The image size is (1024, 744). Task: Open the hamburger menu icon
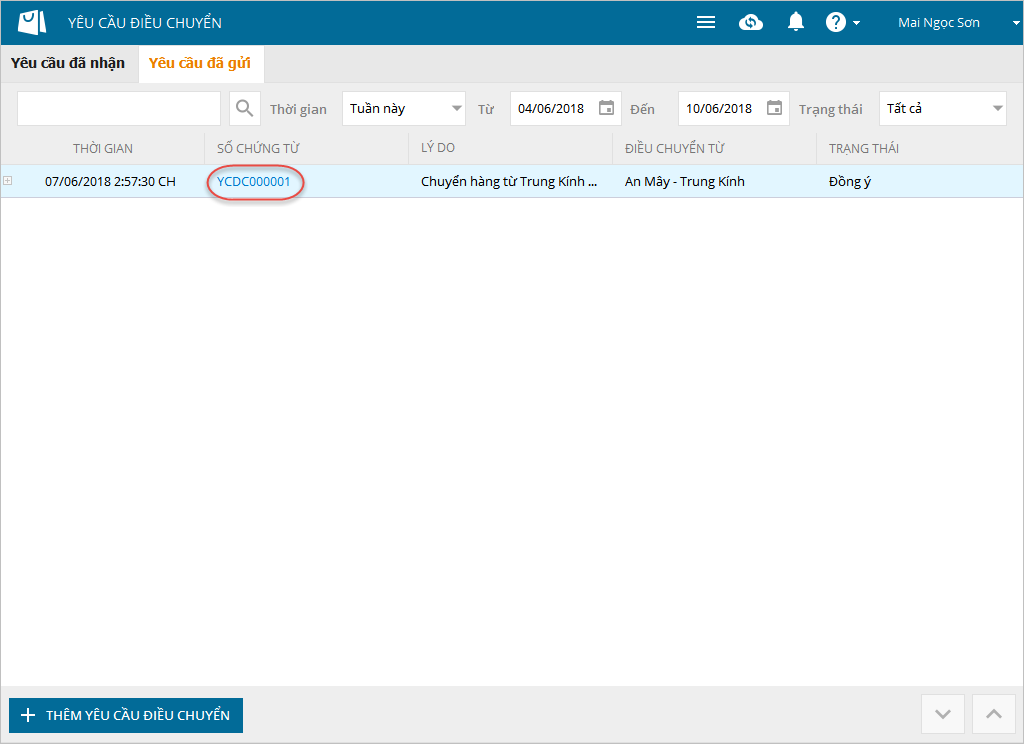point(706,22)
